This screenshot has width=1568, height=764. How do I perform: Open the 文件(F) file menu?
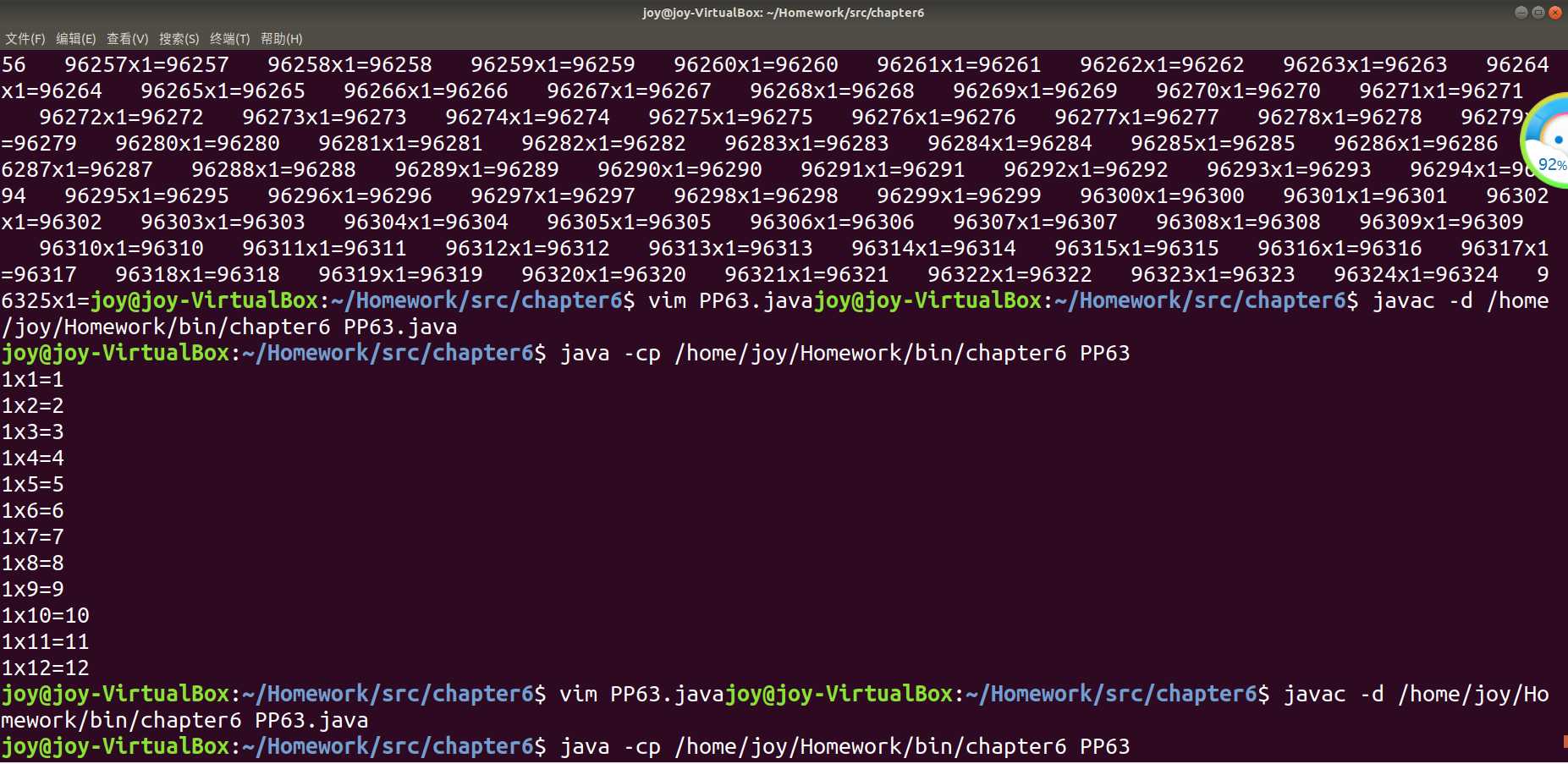tap(25, 39)
